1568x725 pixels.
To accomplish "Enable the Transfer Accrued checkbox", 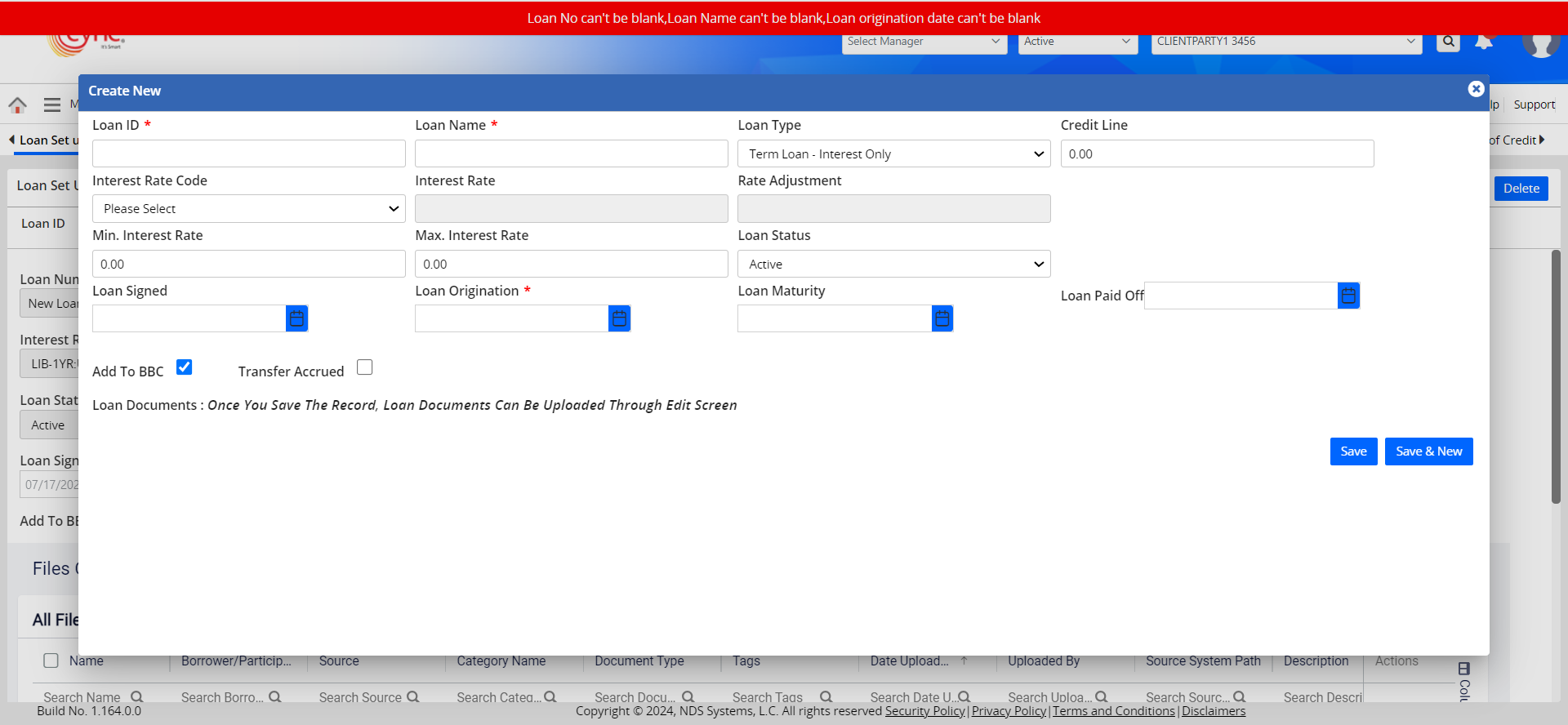I will pos(365,367).
